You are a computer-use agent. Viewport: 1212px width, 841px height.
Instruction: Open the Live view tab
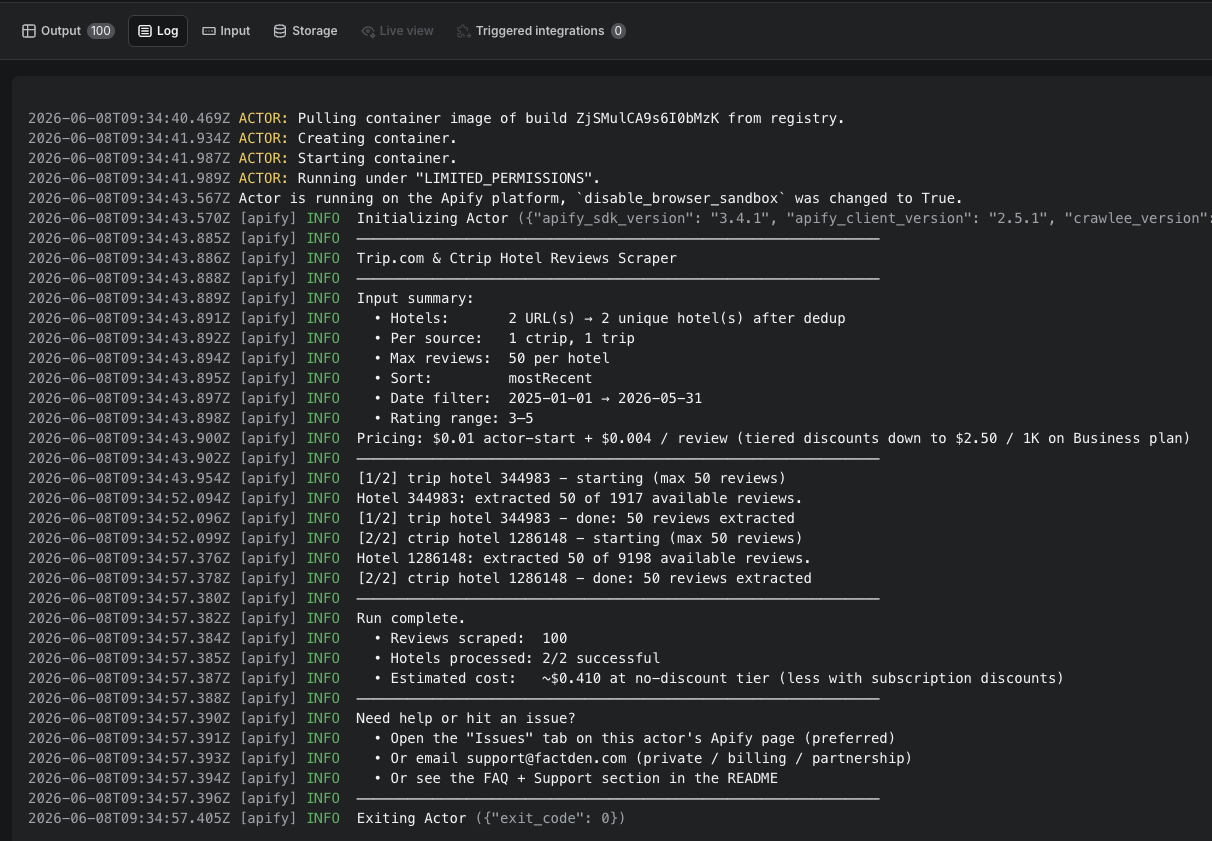point(397,31)
